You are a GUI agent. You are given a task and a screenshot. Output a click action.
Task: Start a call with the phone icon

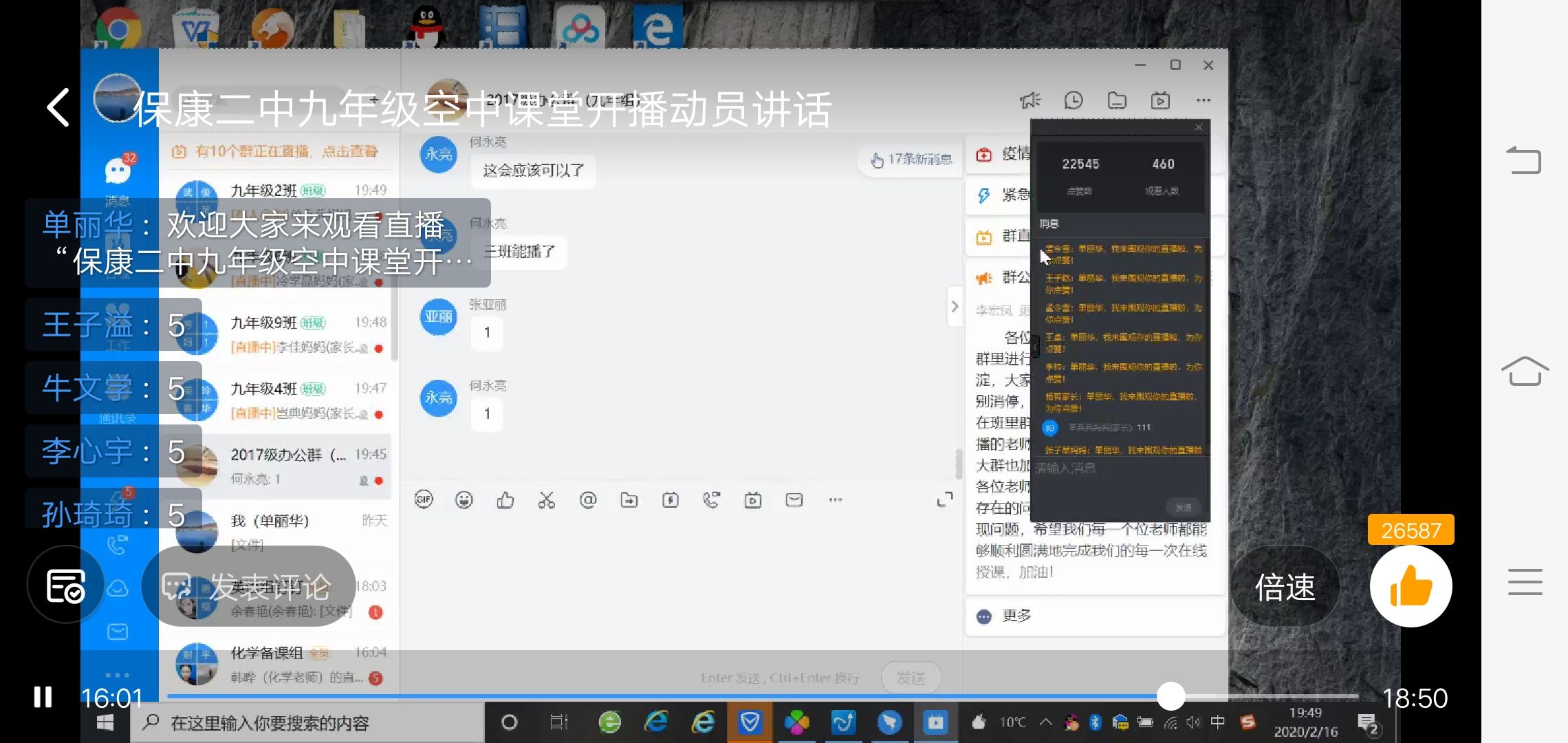point(712,500)
